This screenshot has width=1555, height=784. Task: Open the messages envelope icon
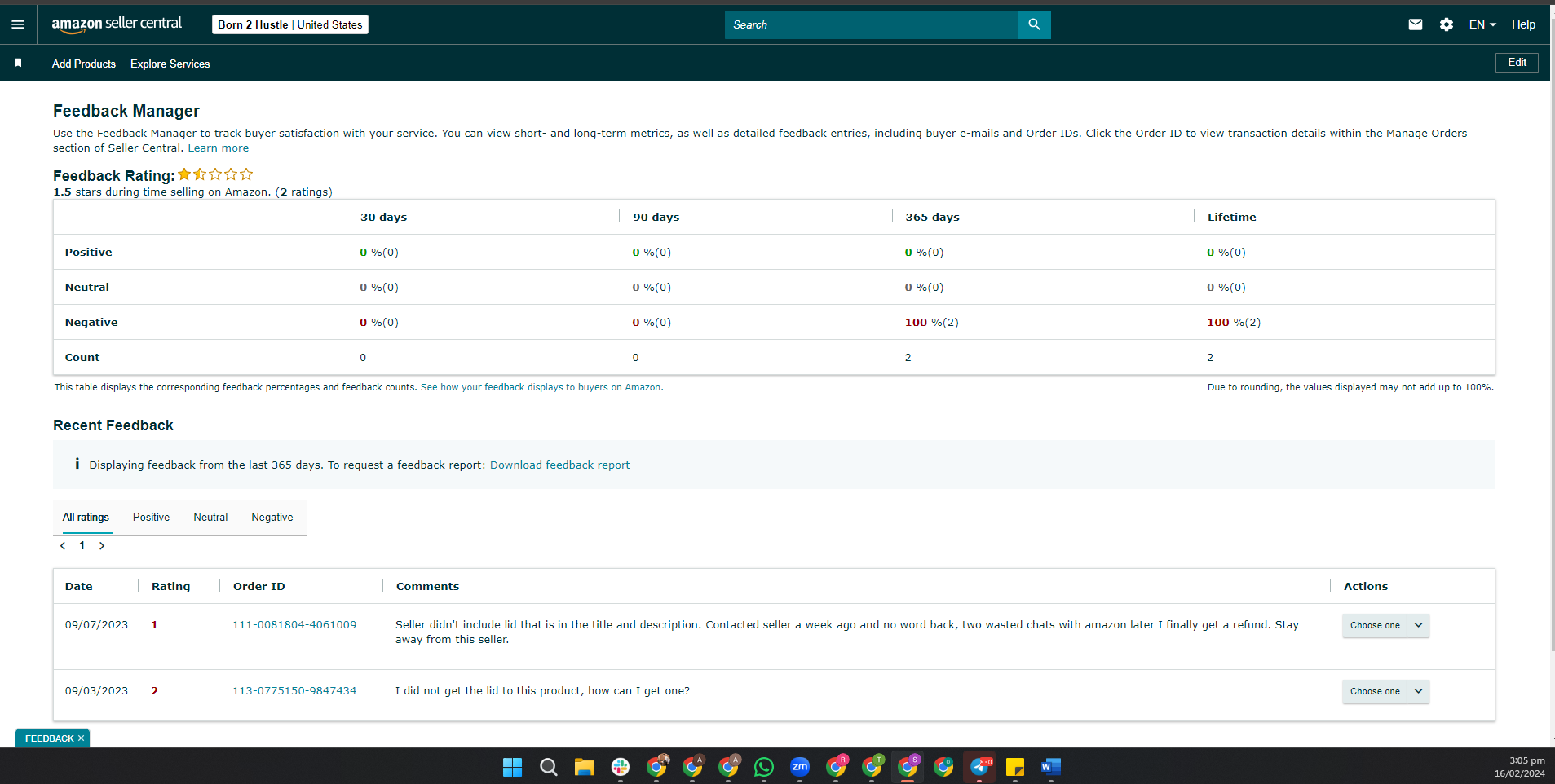[1416, 24]
